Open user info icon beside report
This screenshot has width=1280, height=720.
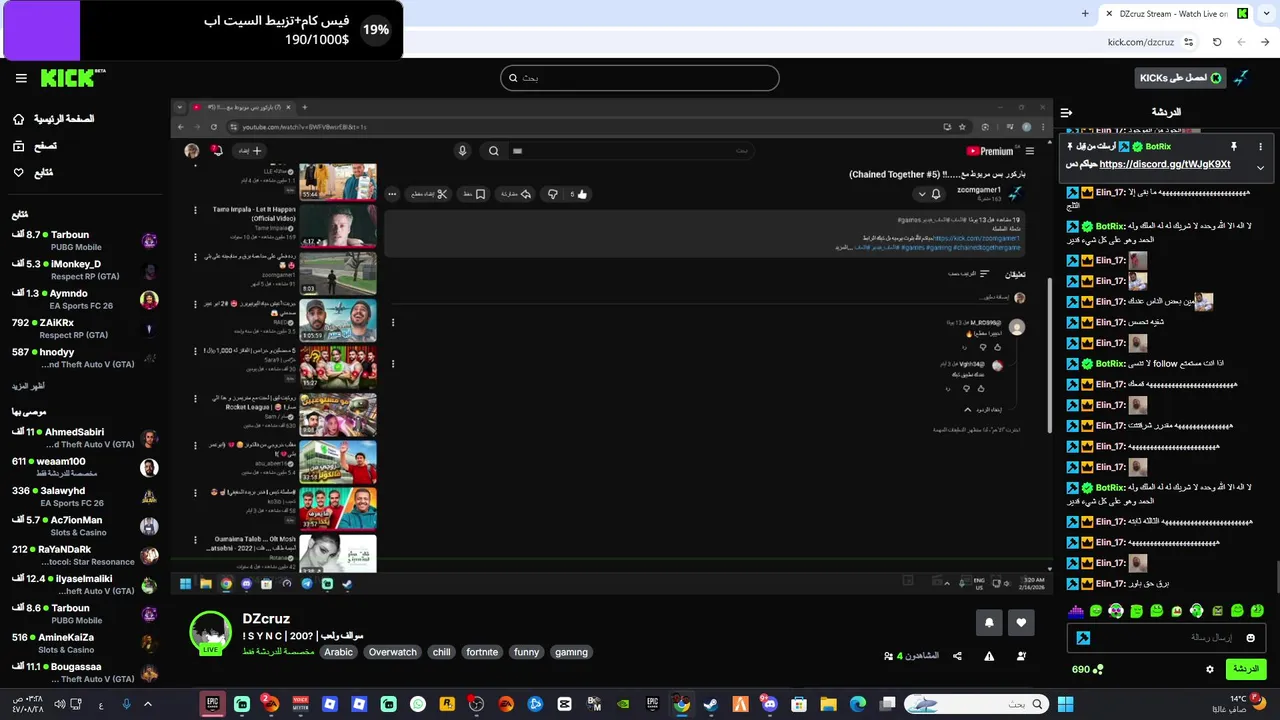[x=1021, y=656]
